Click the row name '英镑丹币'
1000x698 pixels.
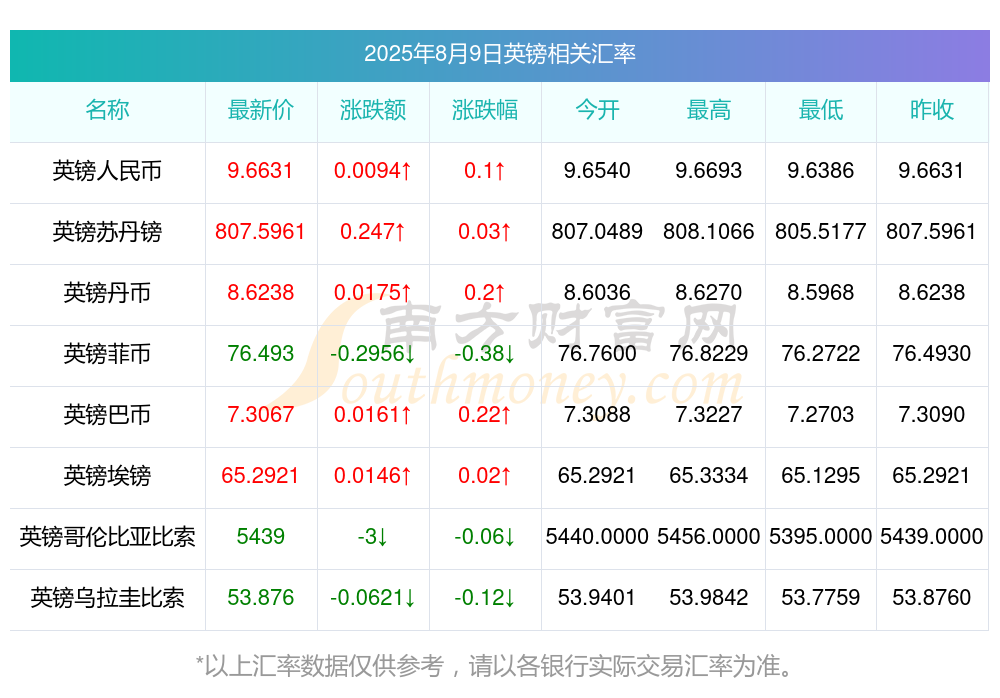(107, 293)
